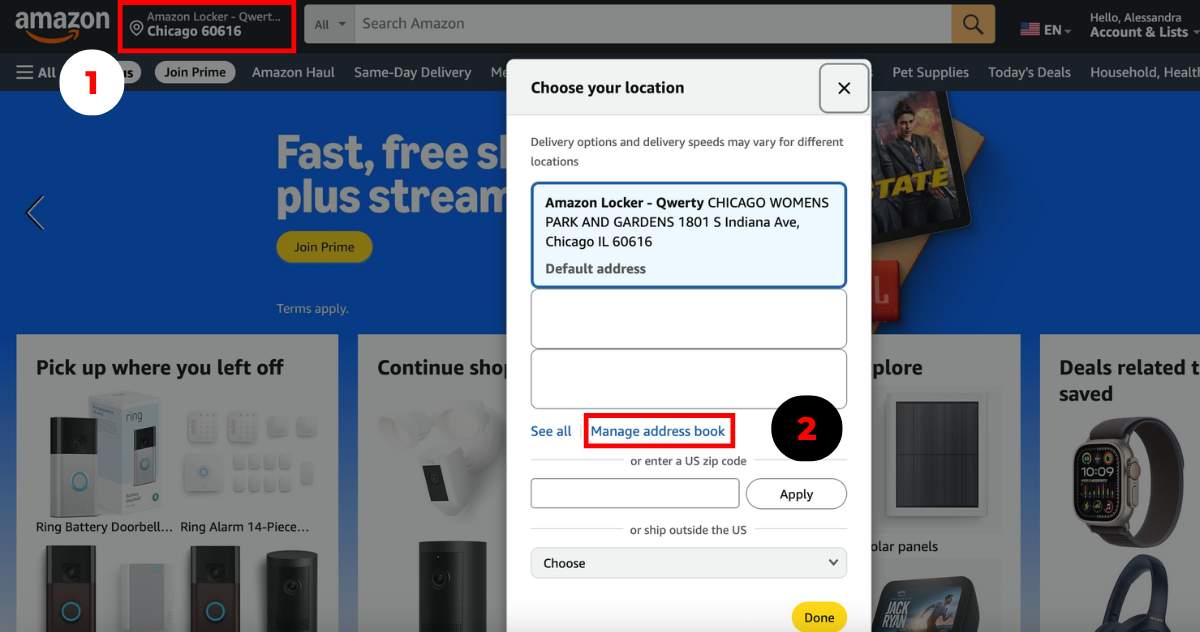Click the Amazon logo
Screen dimensions: 1200x632
62,25
